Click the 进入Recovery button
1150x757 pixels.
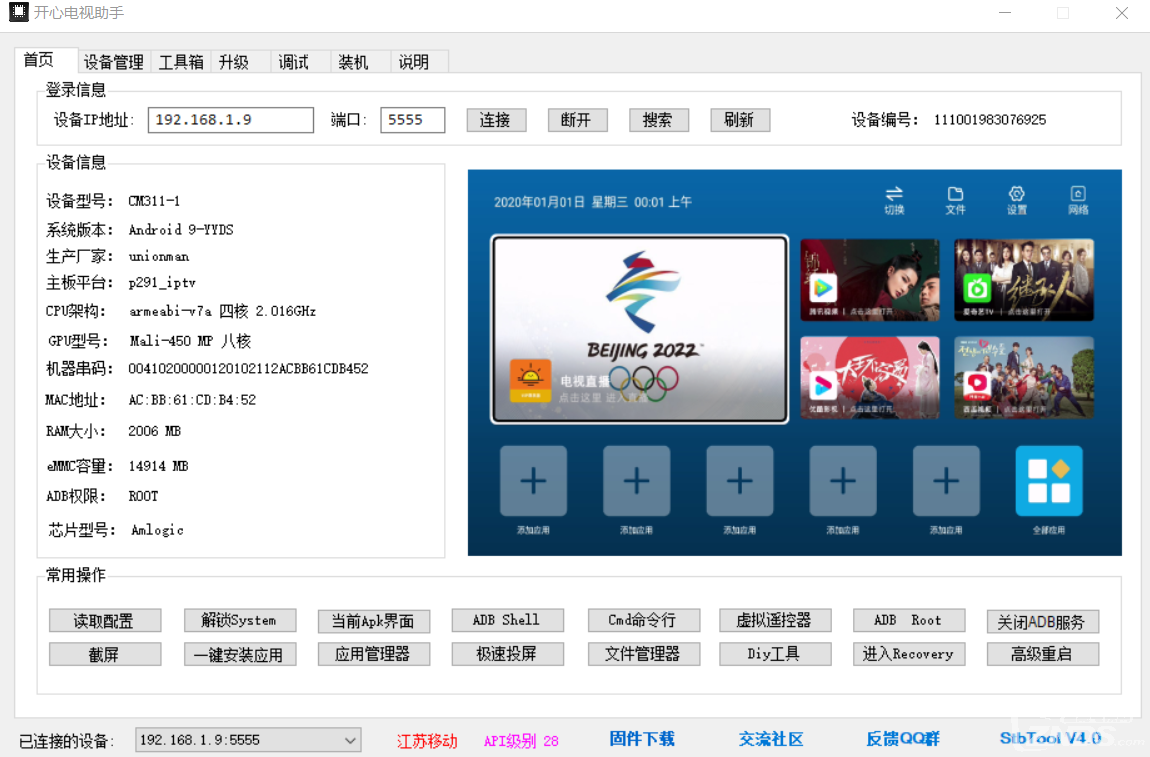909,654
